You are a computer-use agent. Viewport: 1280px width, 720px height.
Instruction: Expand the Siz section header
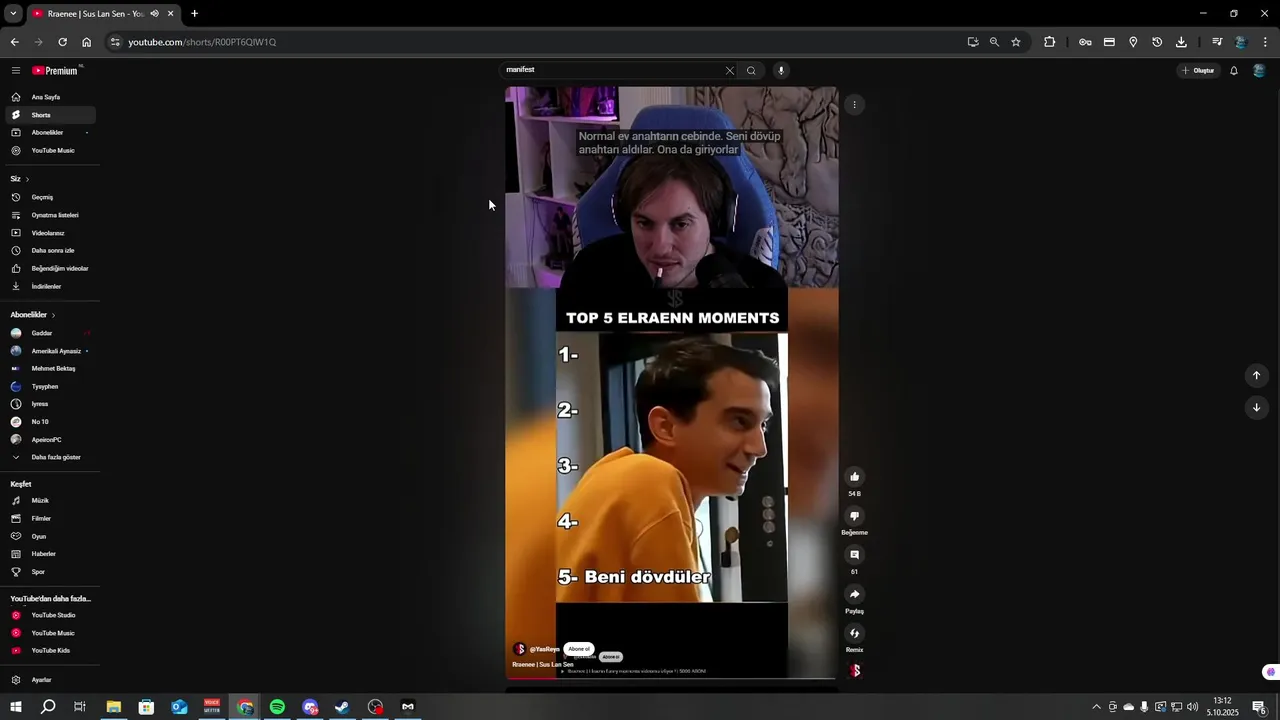[x=20, y=179]
